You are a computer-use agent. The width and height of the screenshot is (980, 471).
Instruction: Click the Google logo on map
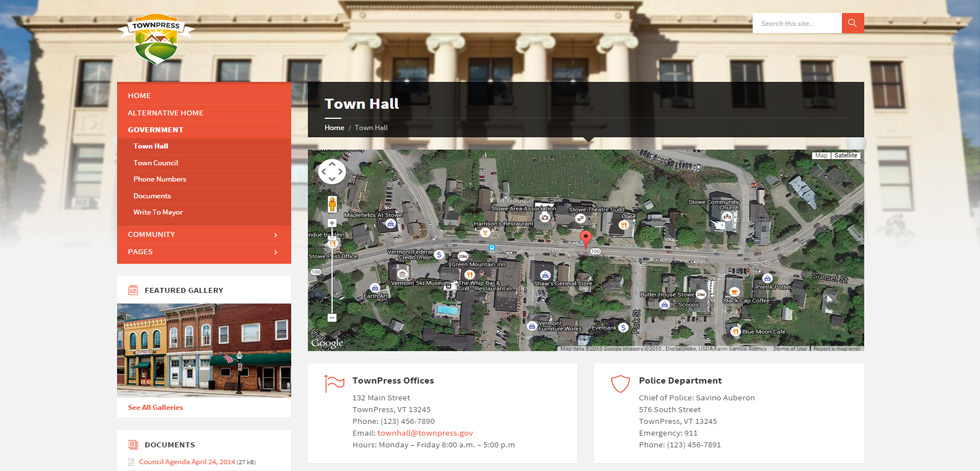(x=328, y=344)
